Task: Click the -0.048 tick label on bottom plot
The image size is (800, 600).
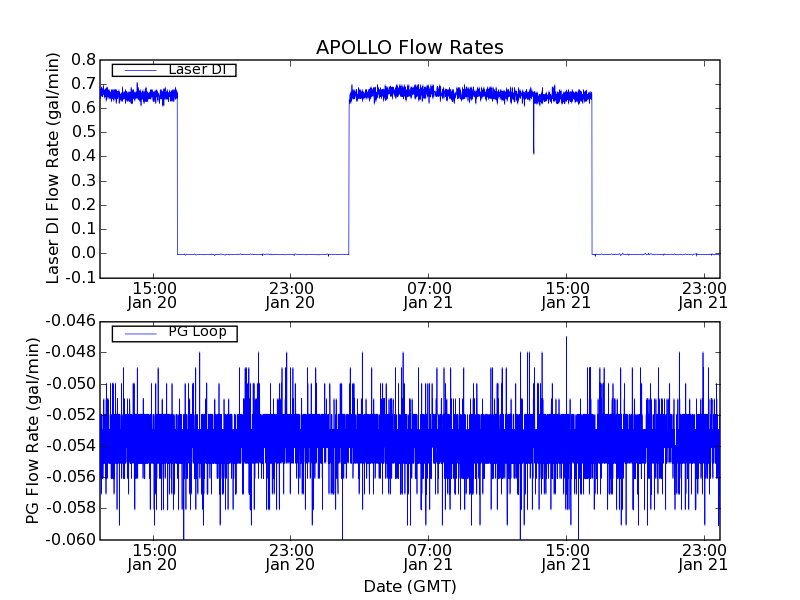Action: point(70,352)
